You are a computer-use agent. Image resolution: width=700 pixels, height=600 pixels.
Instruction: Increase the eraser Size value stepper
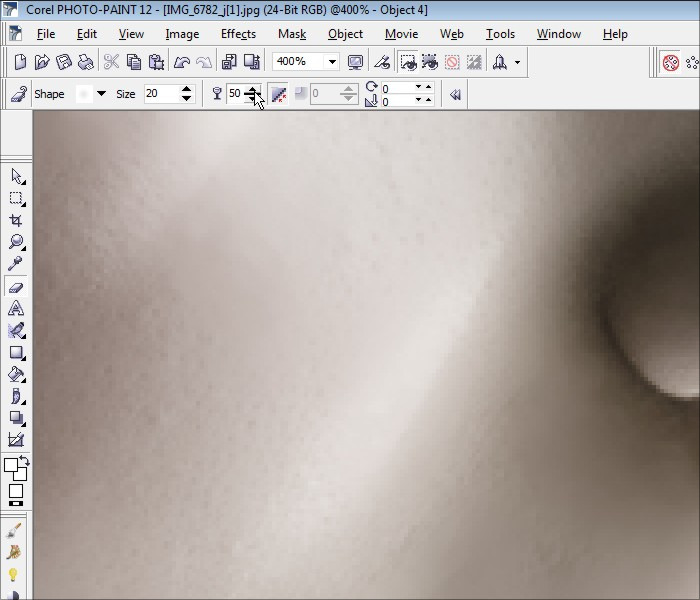point(186,89)
